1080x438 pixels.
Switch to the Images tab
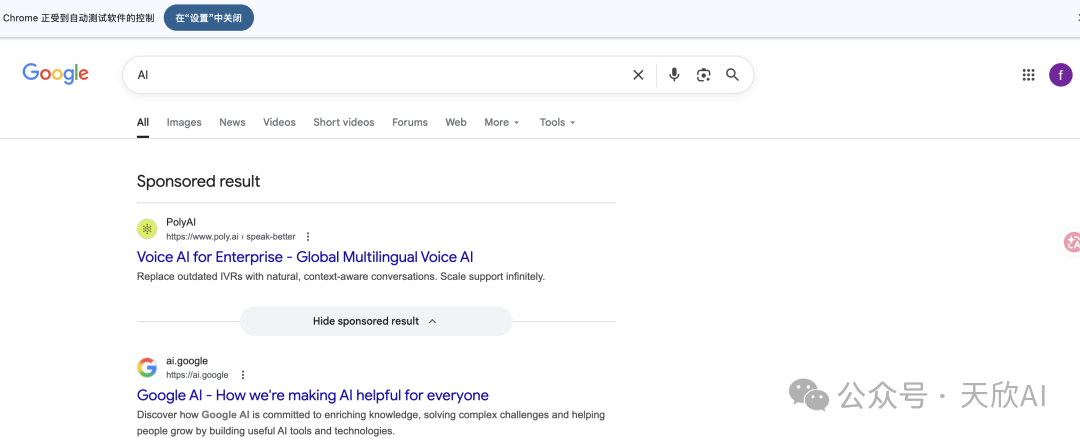[x=184, y=122]
